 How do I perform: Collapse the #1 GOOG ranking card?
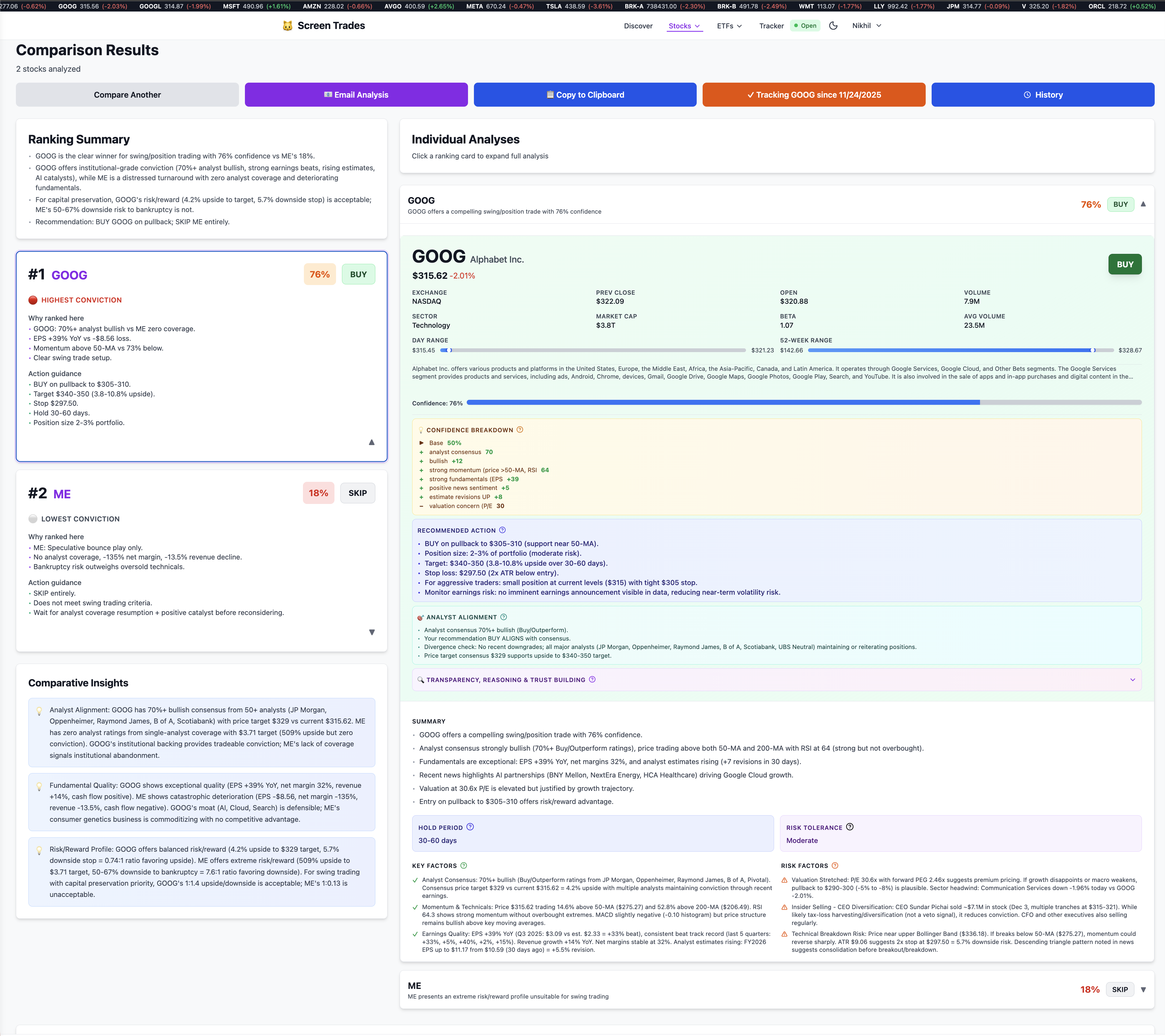(x=372, y=442)
